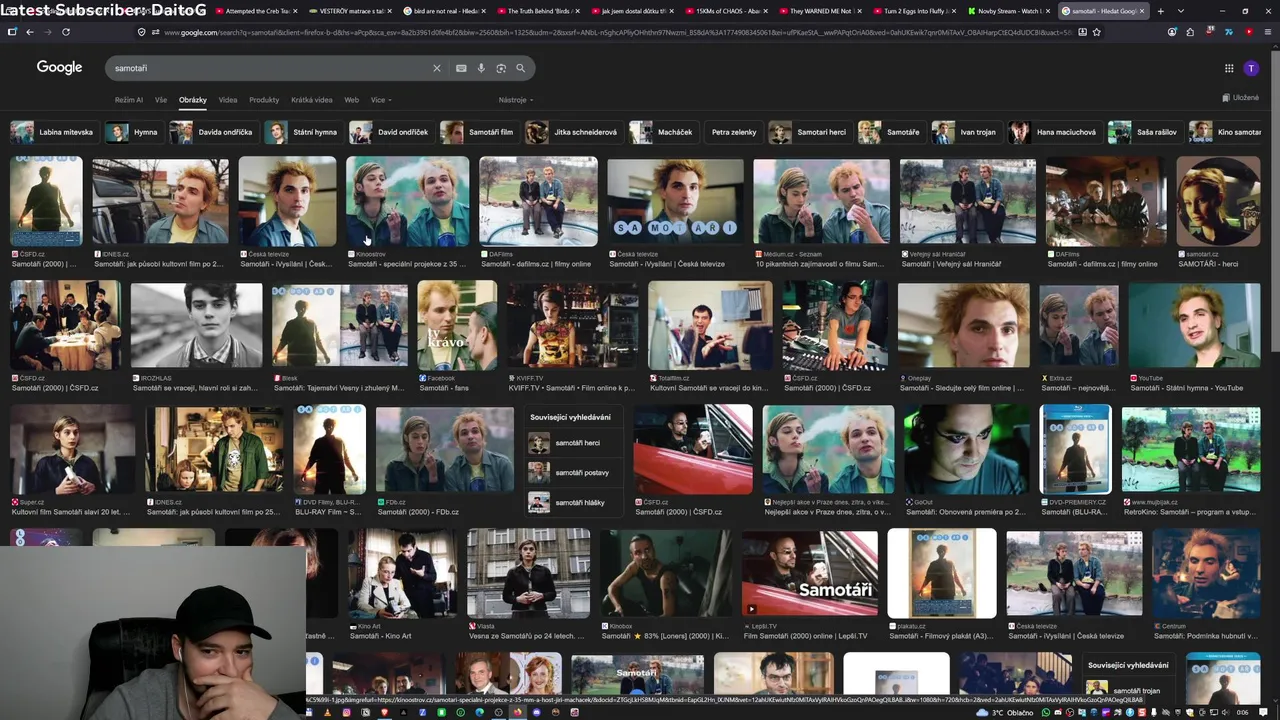Open a new browser tab with plus
The height and width of the screenshot is (720, 1280).
(1159, 11)
